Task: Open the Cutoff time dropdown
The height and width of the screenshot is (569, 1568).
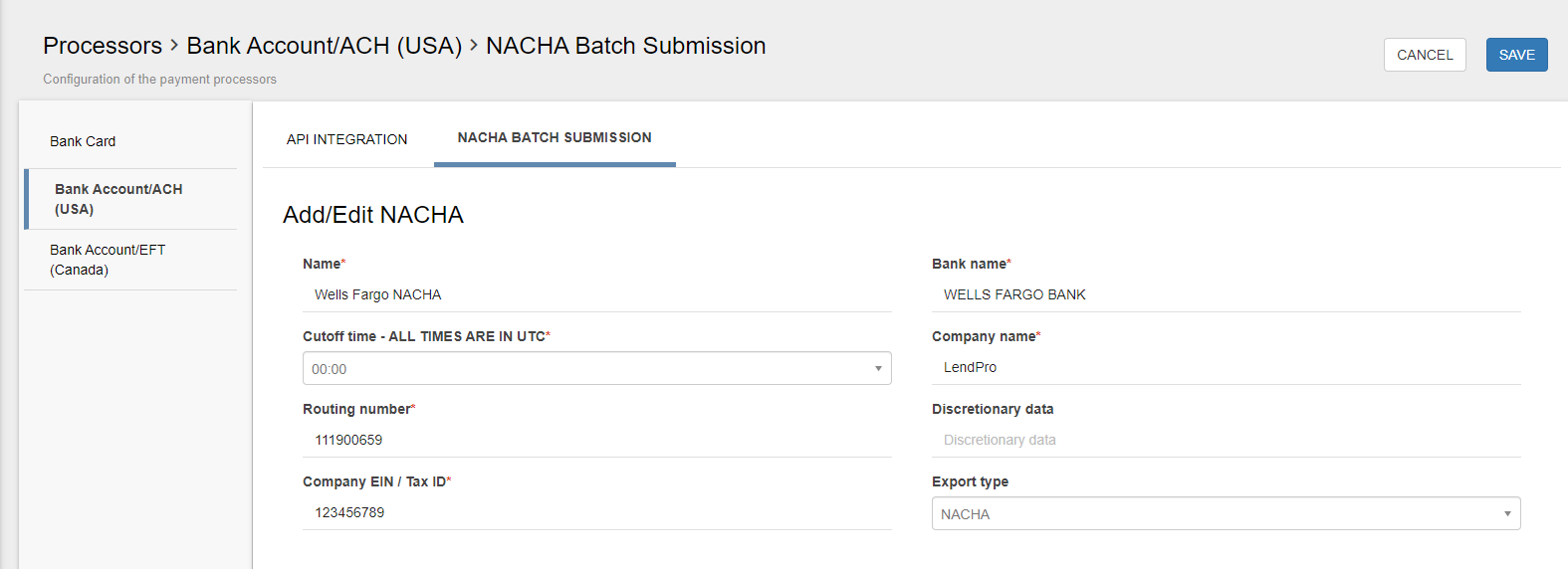Action: pyautogui.click(x=597, y=368)
